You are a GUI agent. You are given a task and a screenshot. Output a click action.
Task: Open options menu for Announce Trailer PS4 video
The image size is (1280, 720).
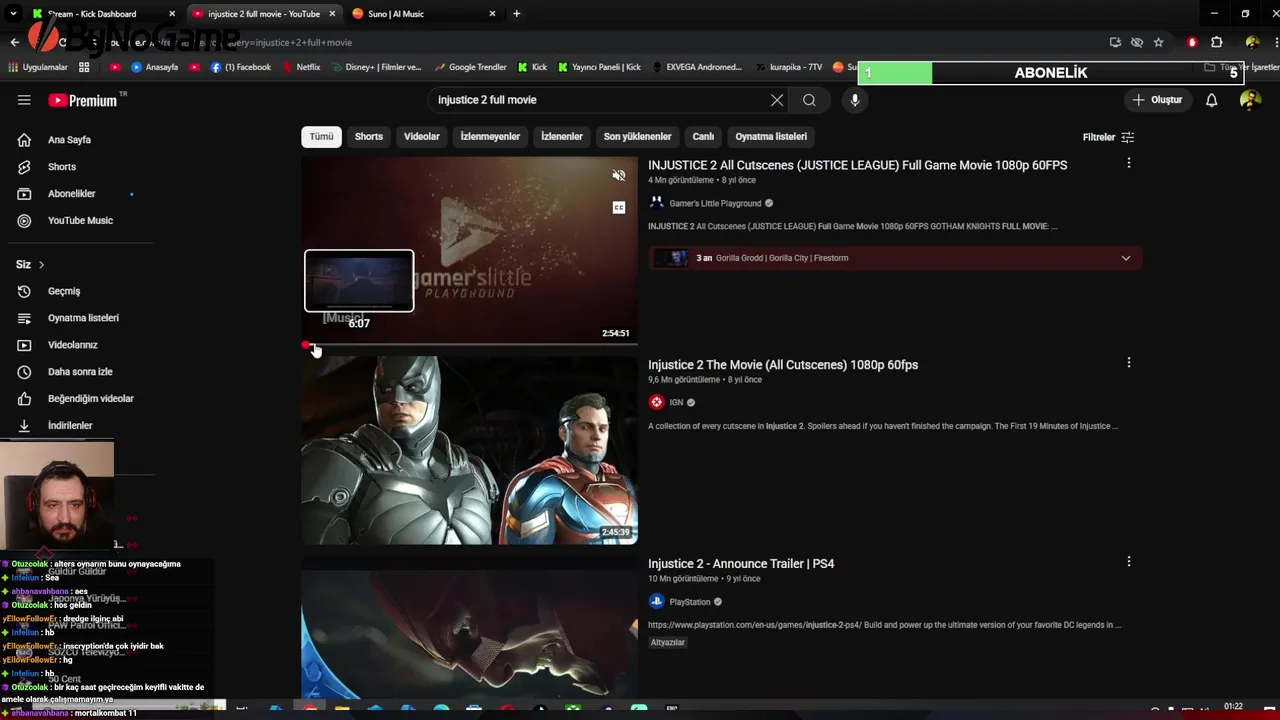tap(1129, 562)
